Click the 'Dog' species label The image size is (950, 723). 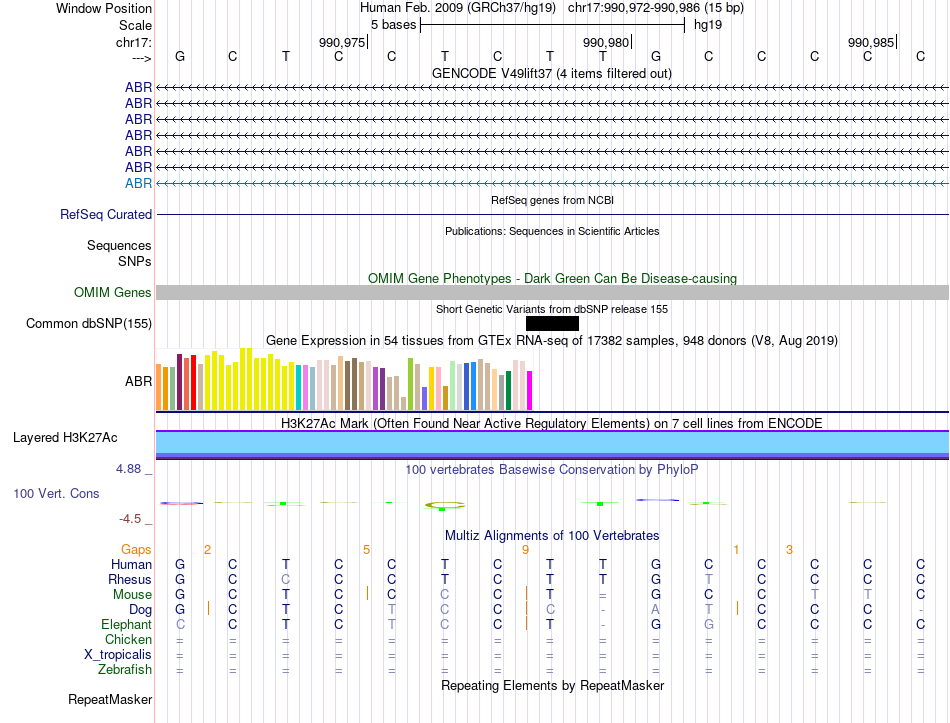tap(141, 610)
